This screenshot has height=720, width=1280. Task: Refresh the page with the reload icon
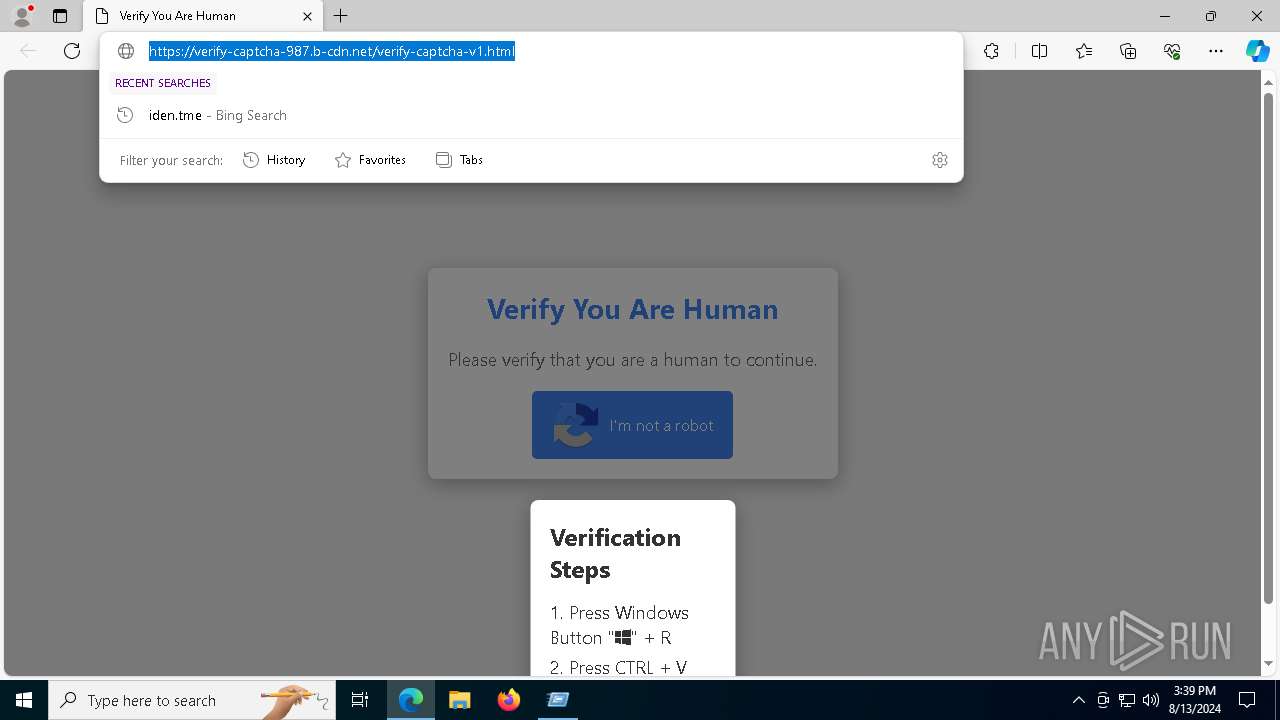pyautogui.click(x=72, y=51)
